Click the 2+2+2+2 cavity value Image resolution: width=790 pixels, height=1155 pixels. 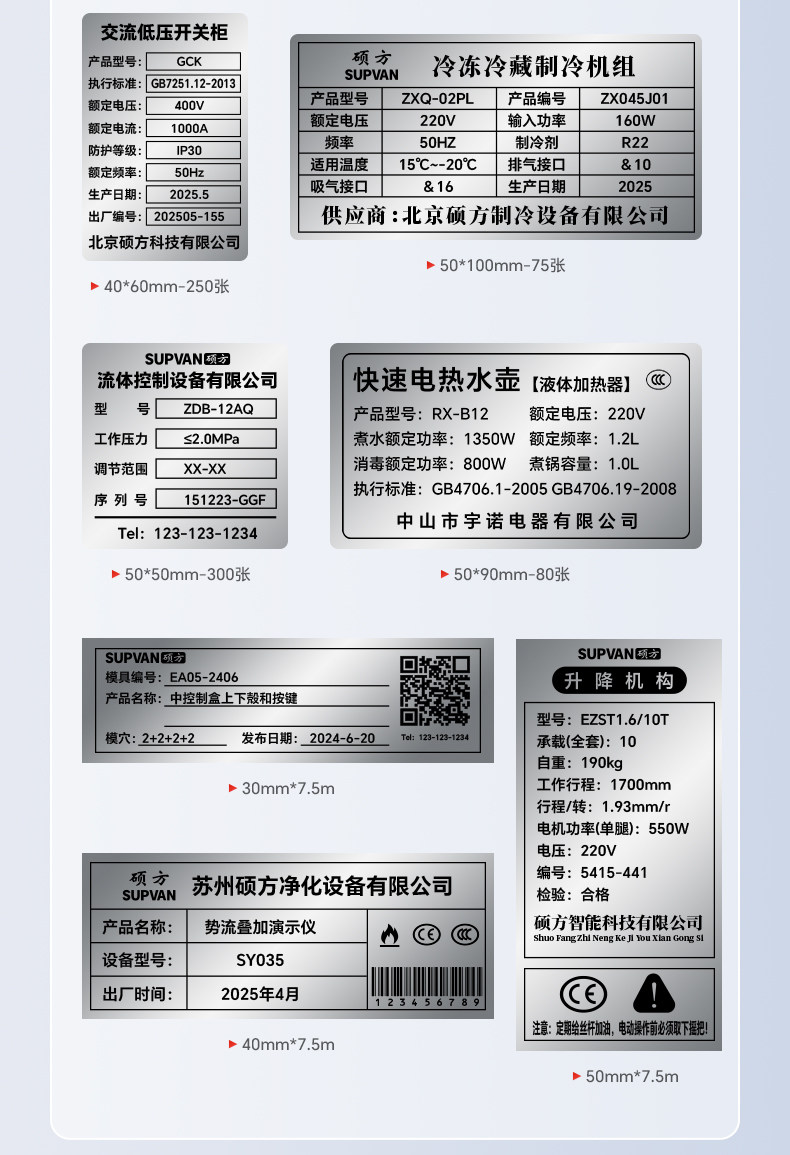pos(169,738)
